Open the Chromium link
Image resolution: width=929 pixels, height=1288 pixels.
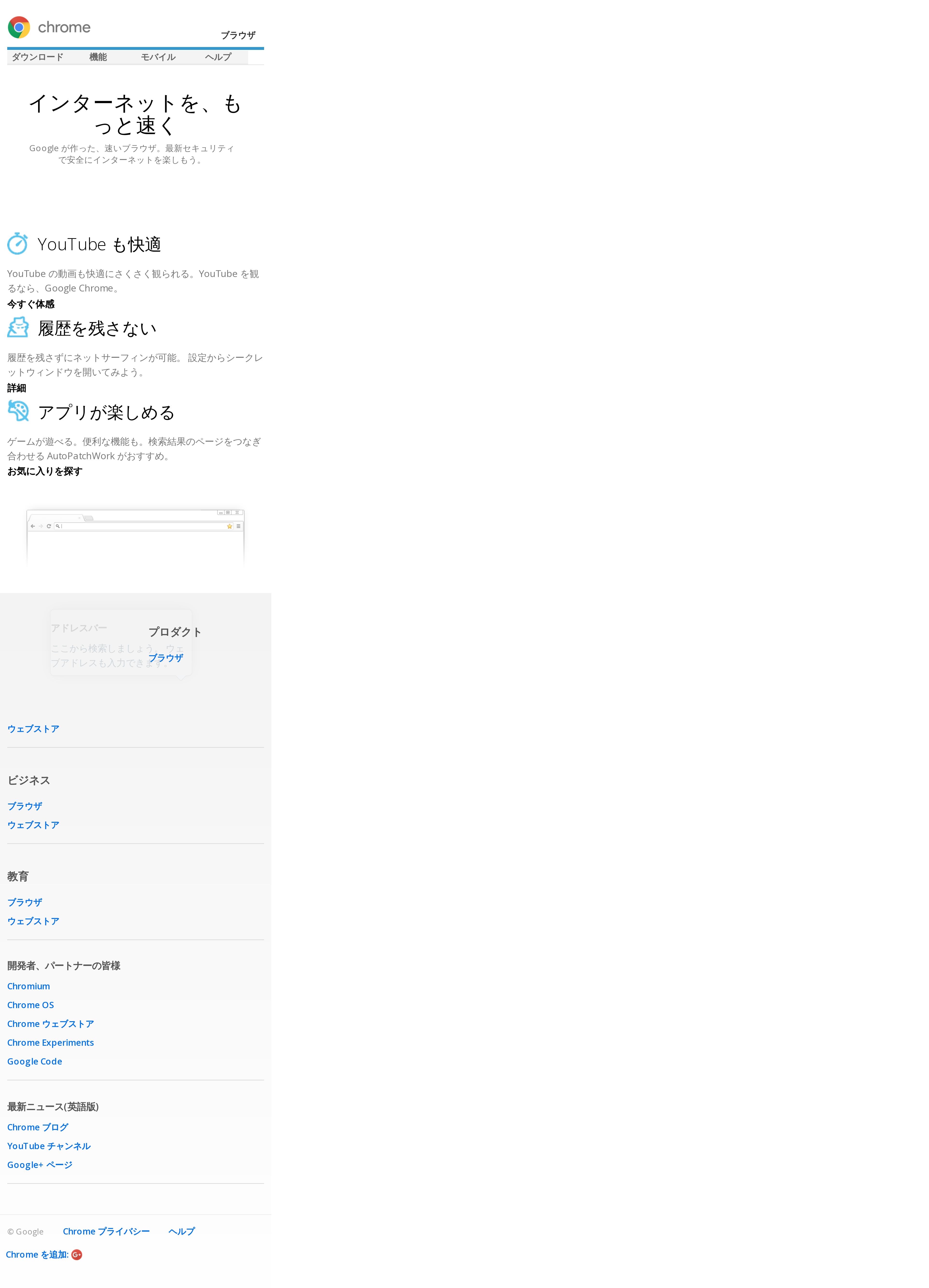pos(28,986)
